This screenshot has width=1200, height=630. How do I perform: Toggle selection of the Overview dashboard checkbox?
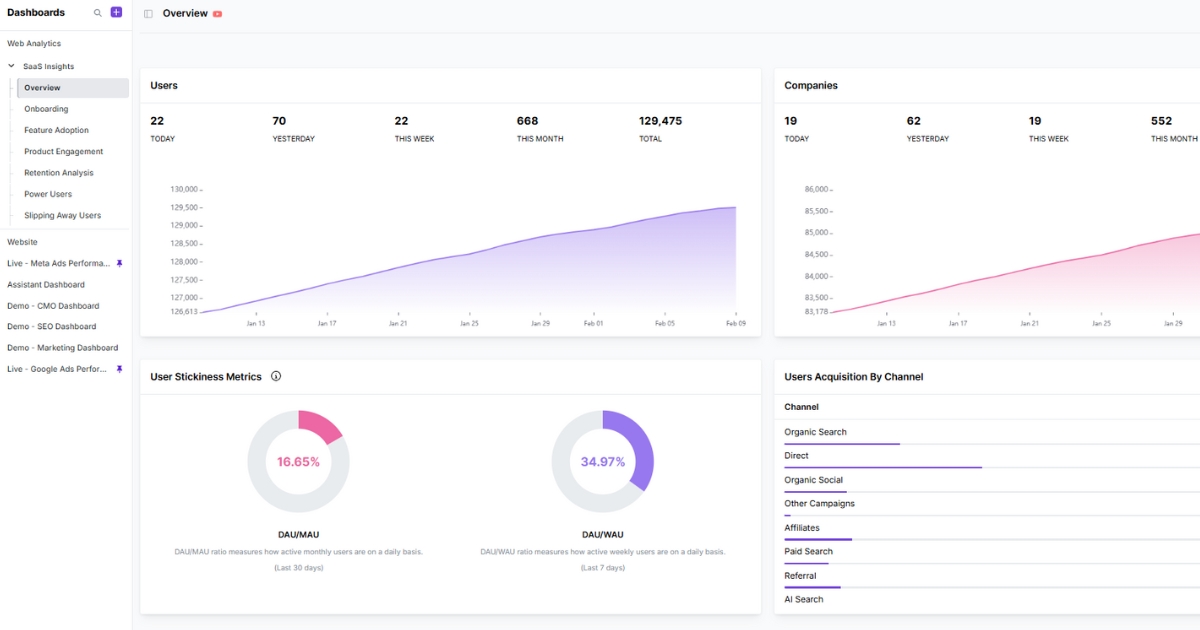tap(148, 14)
